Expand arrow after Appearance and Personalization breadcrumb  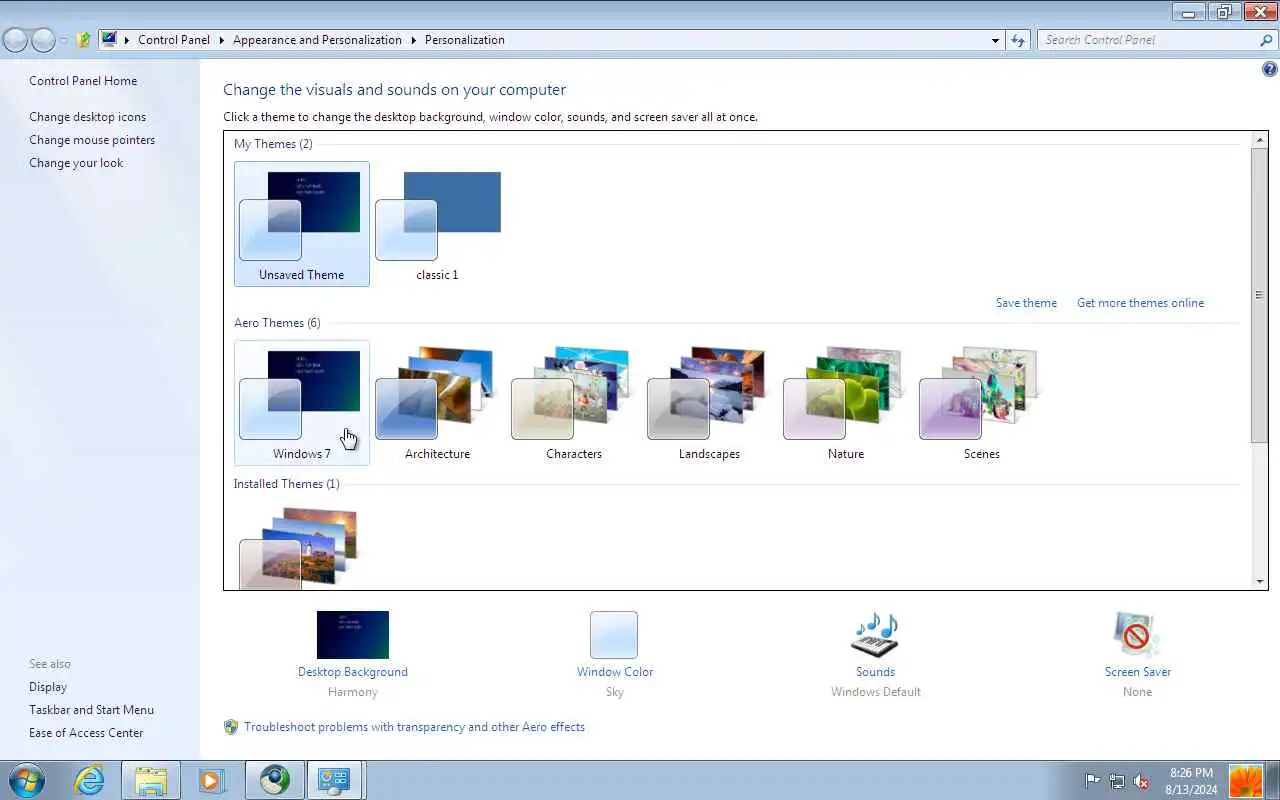(413, 40)
